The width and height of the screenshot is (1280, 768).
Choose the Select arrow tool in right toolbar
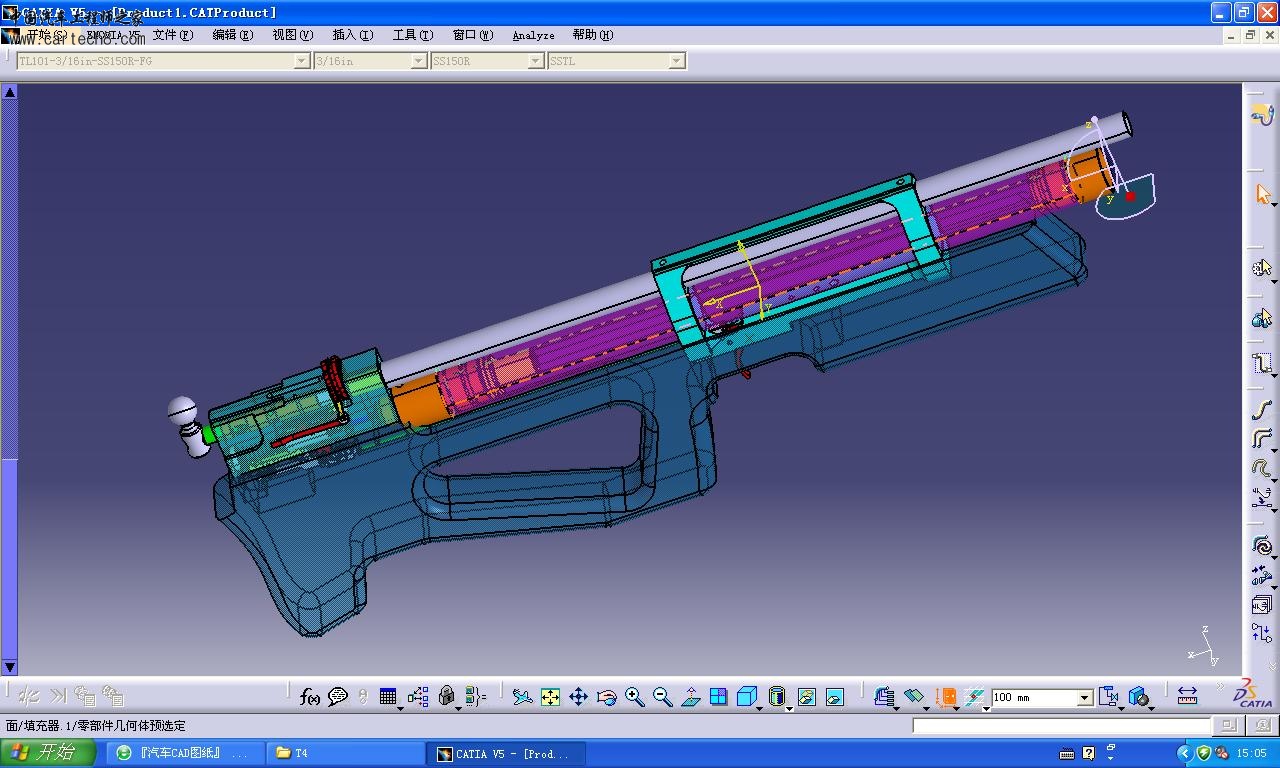(x=1262, y=194)
